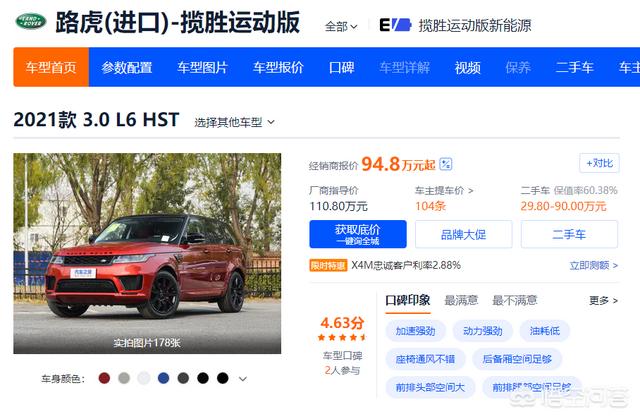This screenshot has width=640, height=419.
Task: Open the red Range Rover Sport photo
Action: point(147,253)
